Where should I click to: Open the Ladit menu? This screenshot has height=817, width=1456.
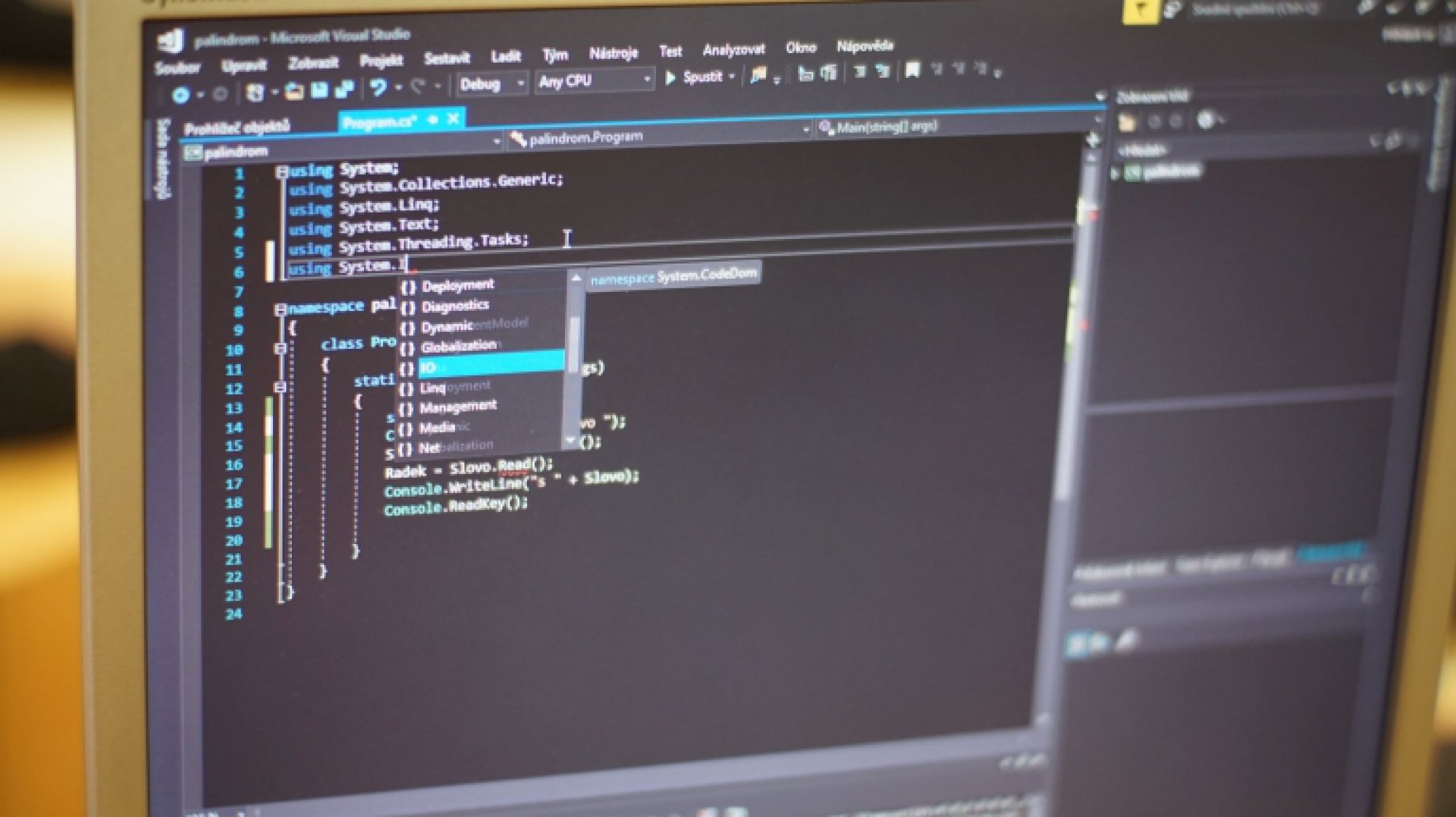(505, 56)
